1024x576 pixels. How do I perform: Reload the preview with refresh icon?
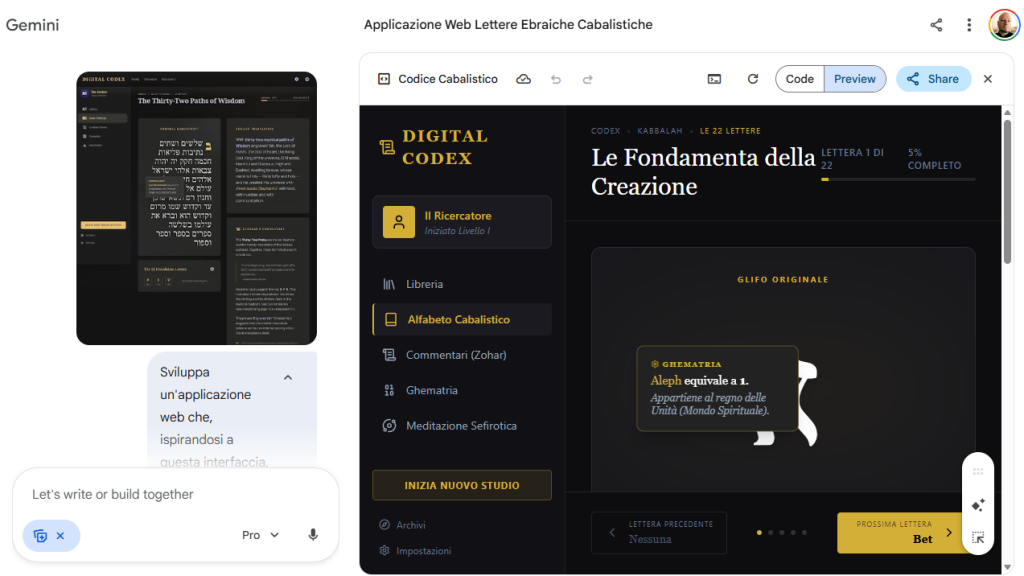tap(753, 79)
